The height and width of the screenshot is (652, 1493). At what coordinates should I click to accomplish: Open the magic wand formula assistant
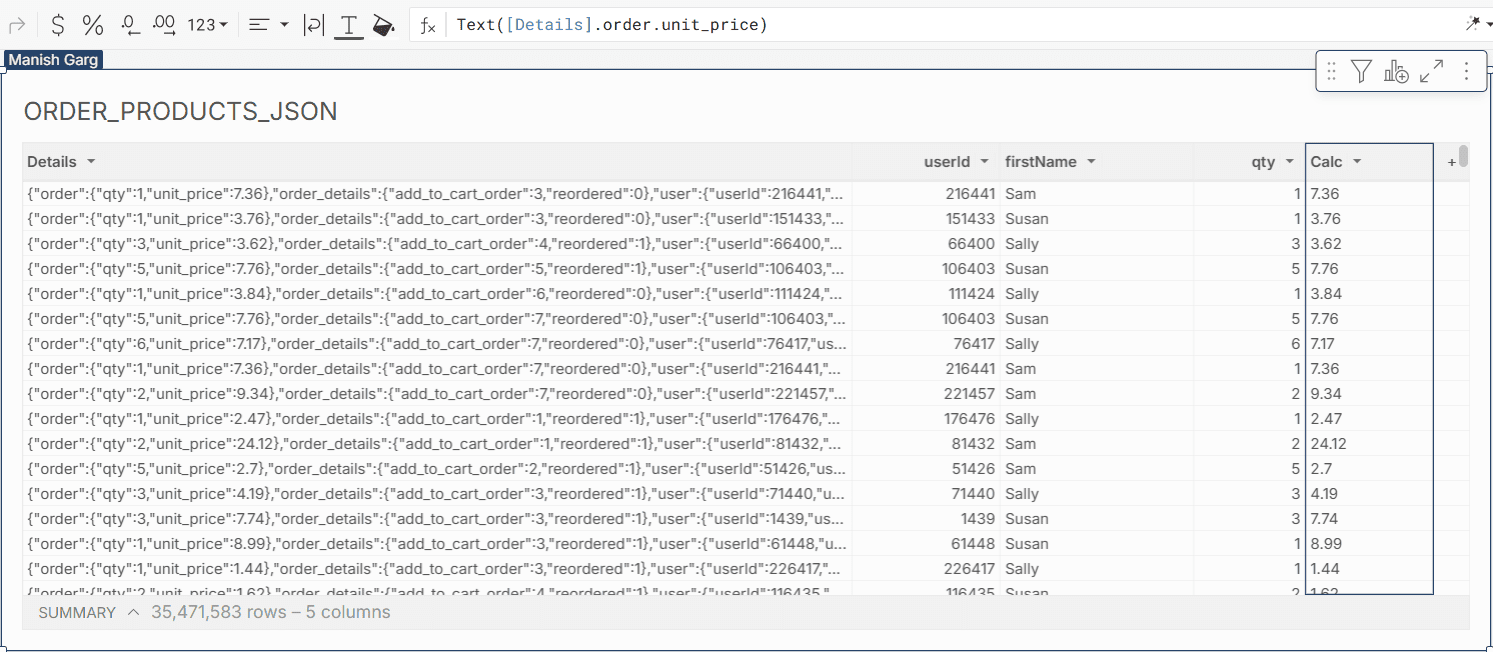tap(1473, 25)
